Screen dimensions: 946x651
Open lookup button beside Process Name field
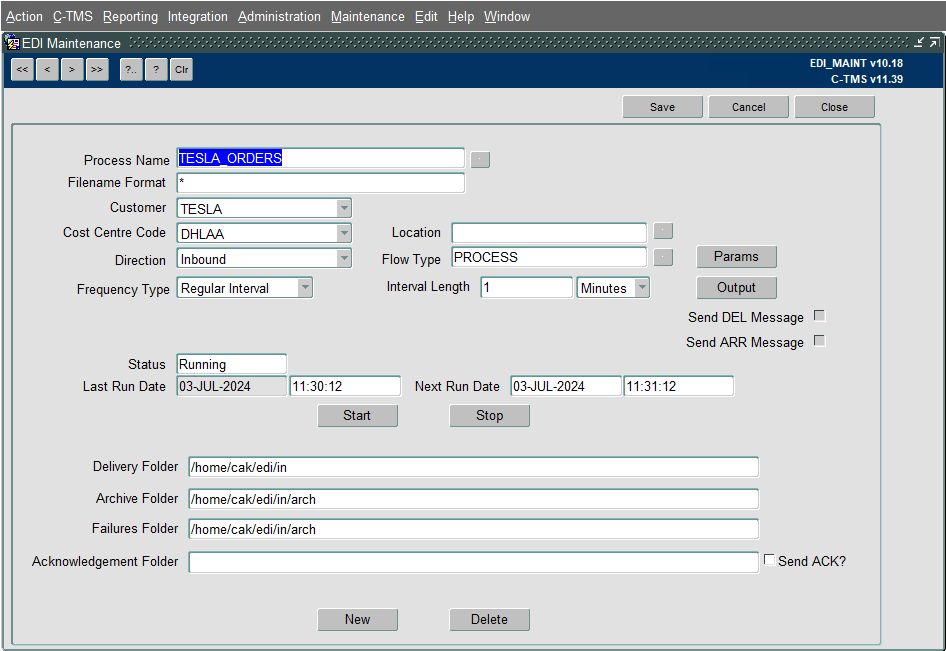click(480, 160)
